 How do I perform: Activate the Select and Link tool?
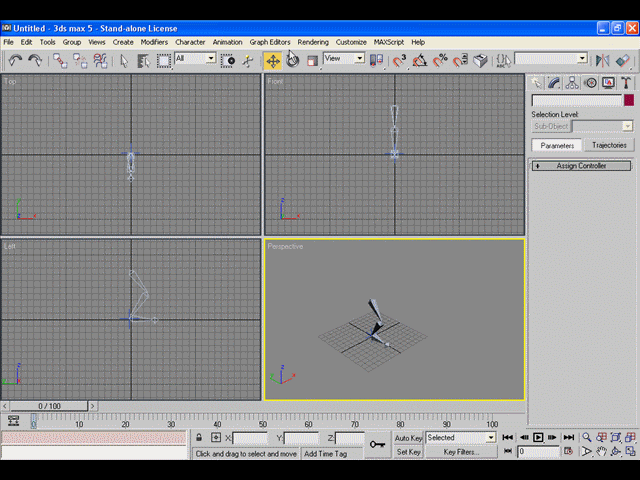click(60, 61)
